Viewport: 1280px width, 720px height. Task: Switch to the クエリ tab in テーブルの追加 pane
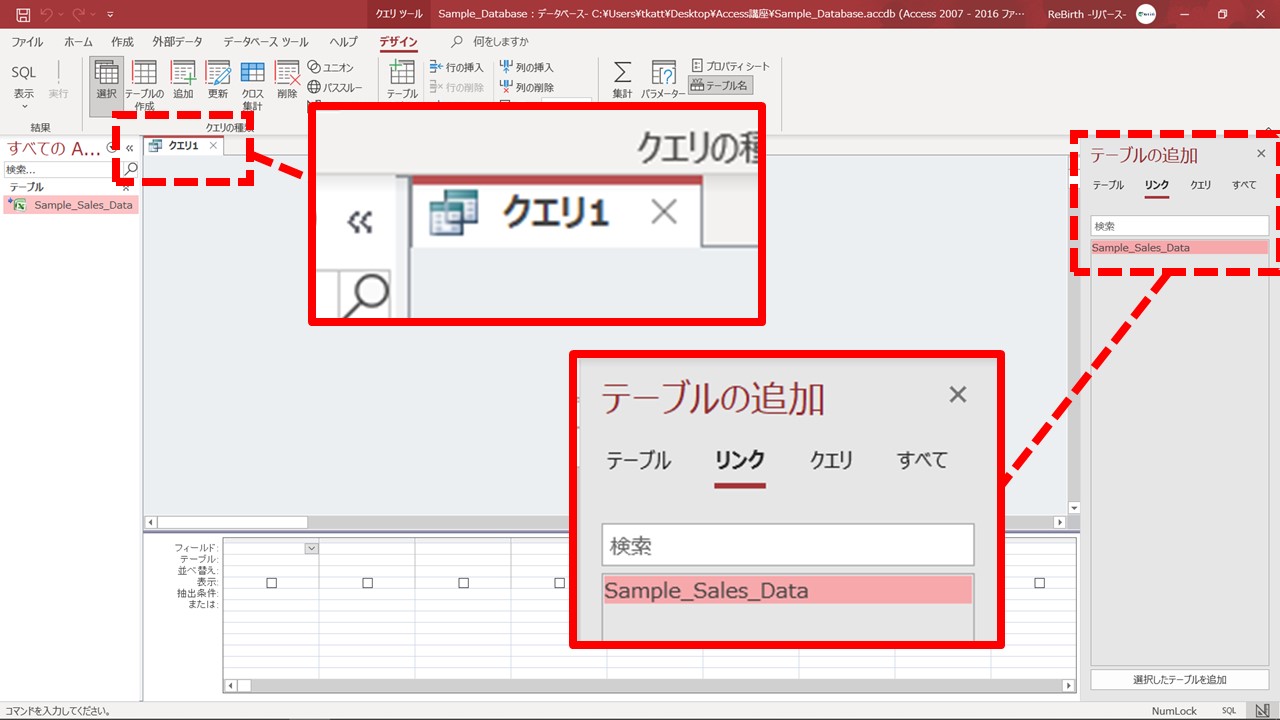pyautogui.click(x=1200, y=185)
